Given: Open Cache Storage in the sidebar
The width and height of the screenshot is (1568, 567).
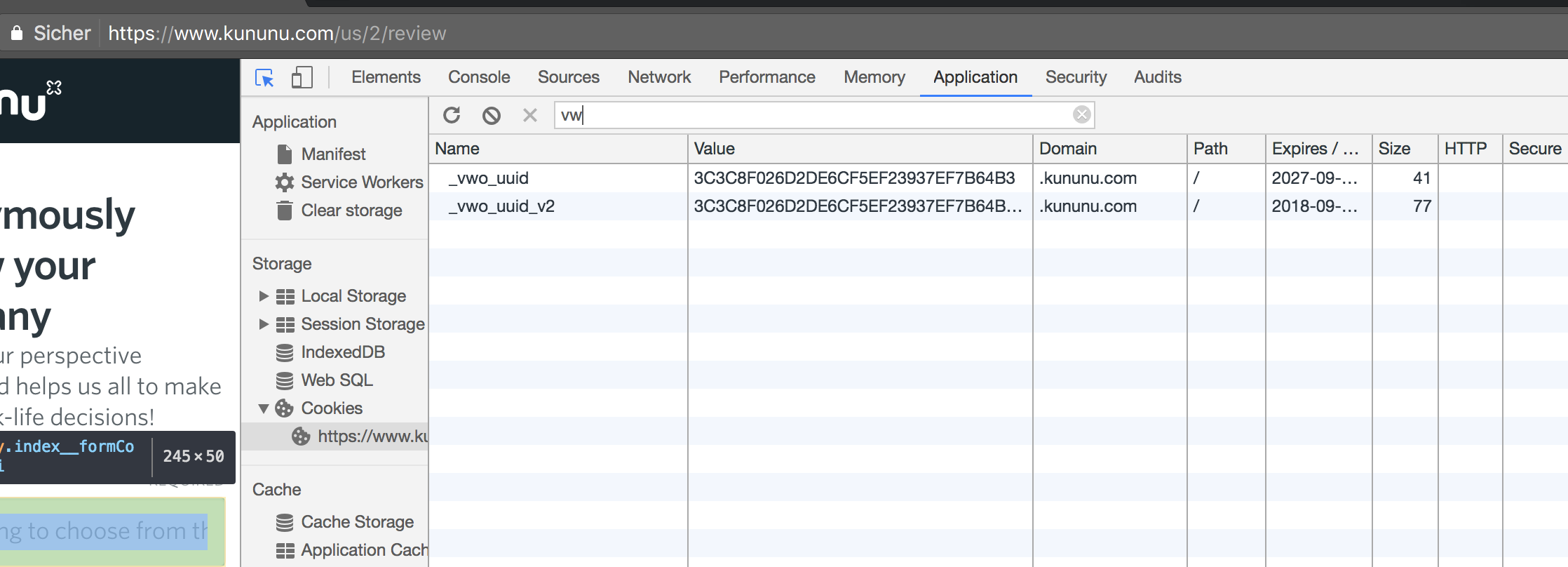Looking at the screenshot, I should (x=357, y=522).
